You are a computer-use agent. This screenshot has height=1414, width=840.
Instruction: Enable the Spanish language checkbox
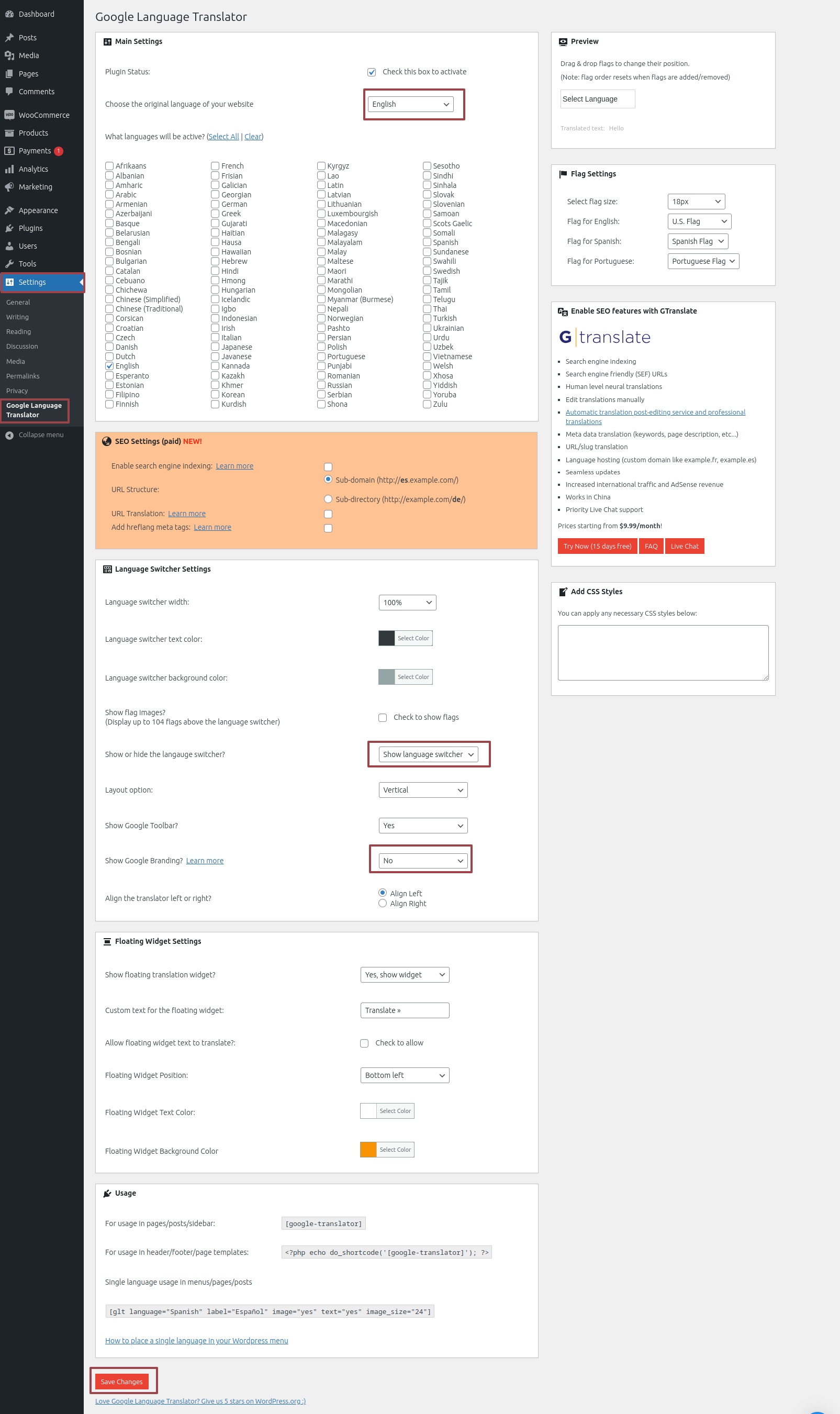click(x=427, y=242)
